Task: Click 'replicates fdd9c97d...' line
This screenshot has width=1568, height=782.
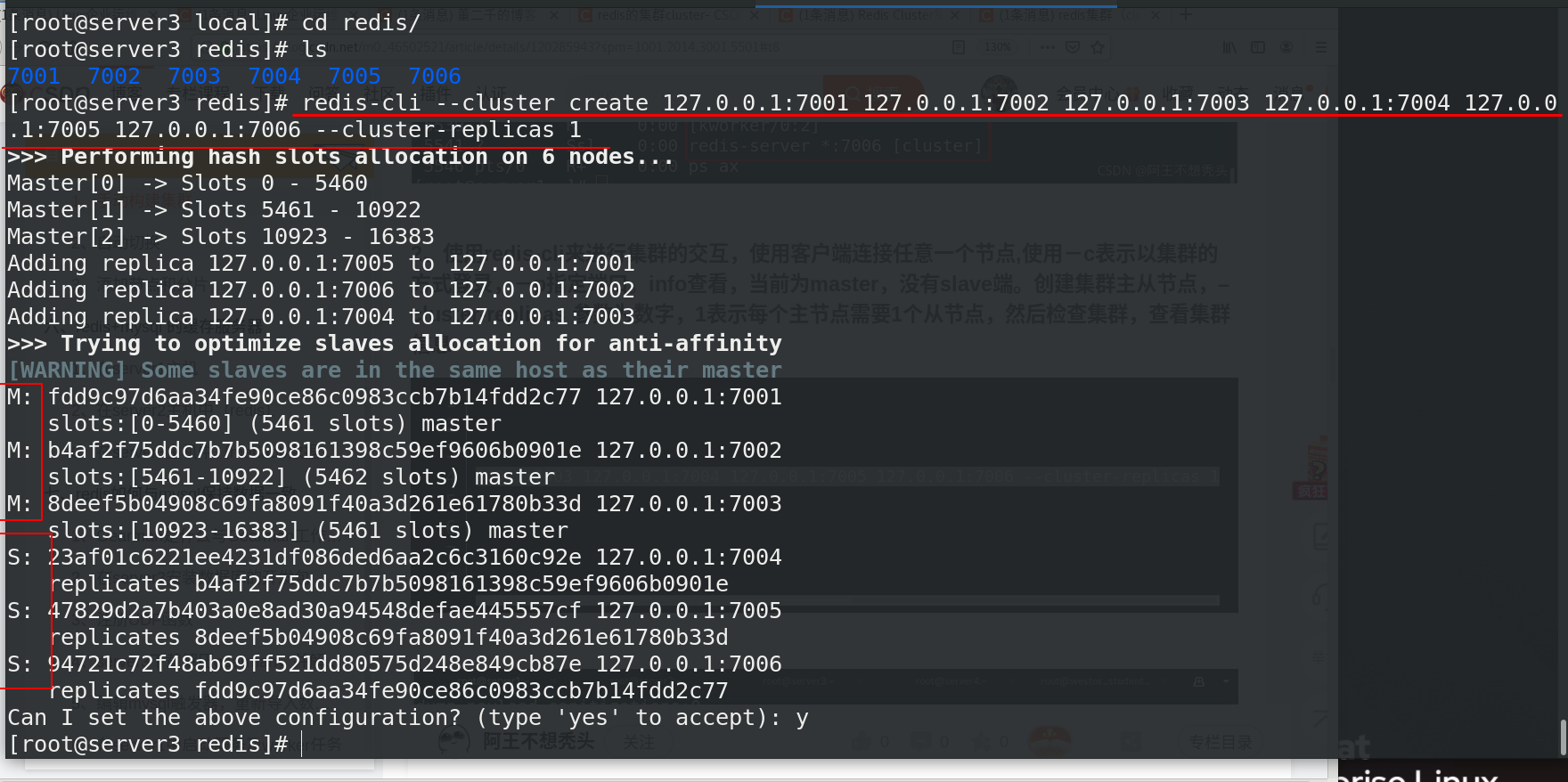Action: point(388,691)
